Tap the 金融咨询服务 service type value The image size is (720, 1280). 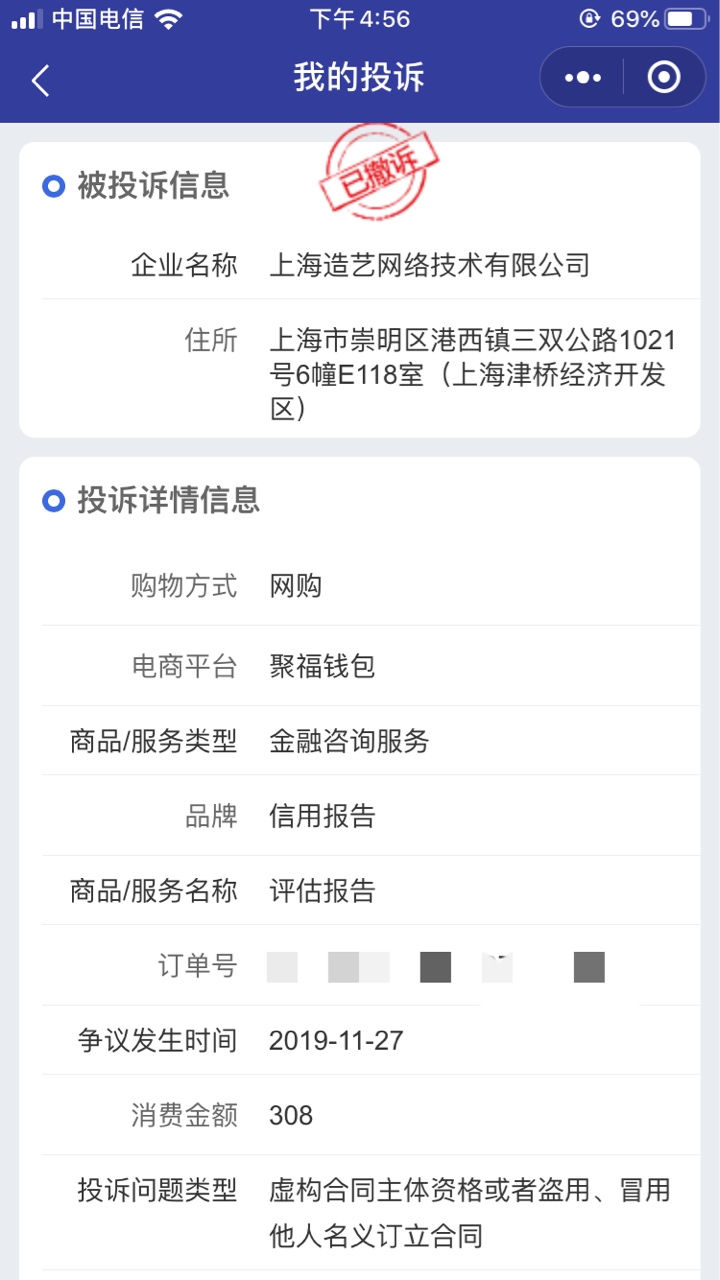click(349, 741)
